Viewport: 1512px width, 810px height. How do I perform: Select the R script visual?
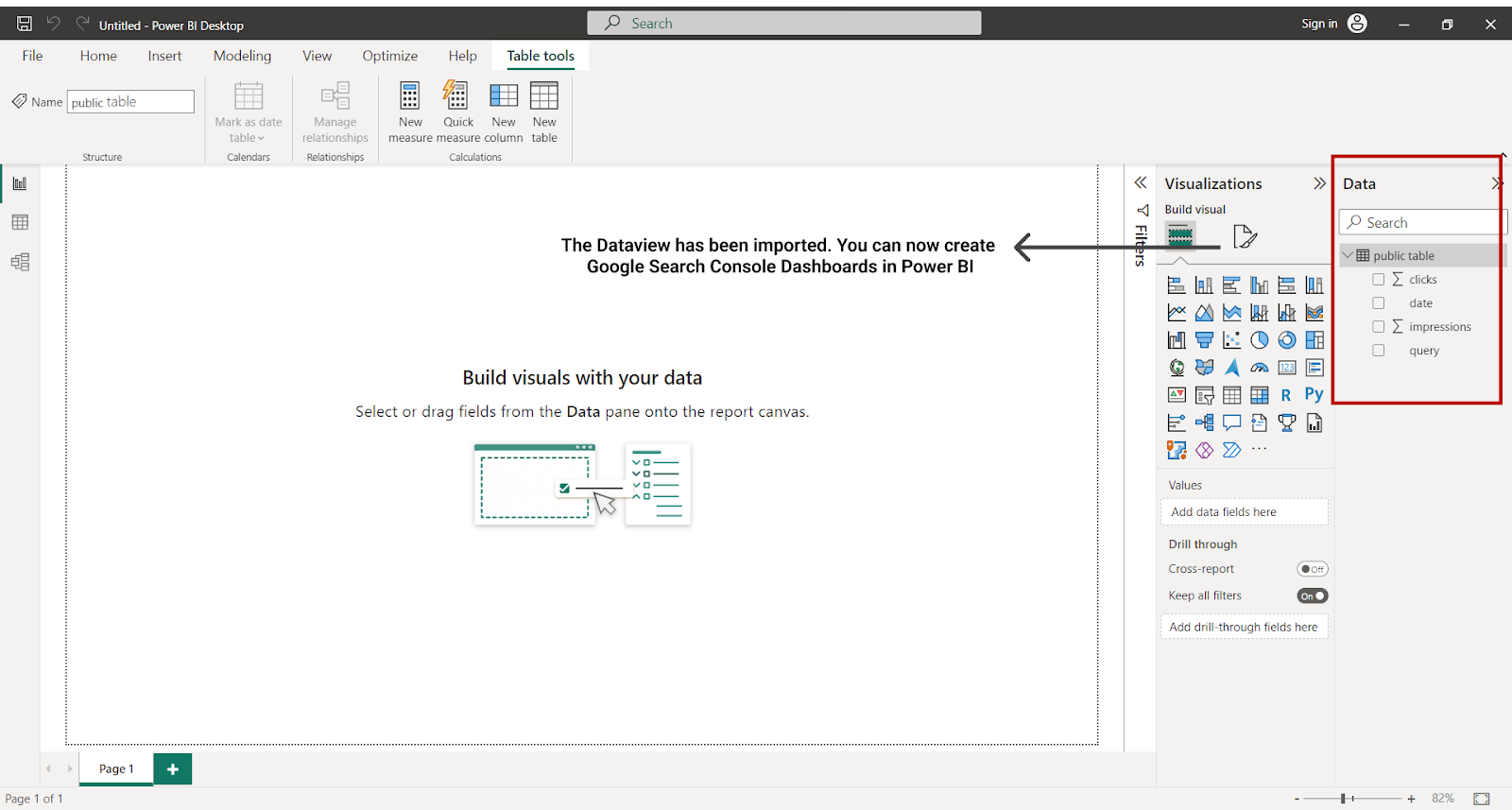[x=1286, y=395]
